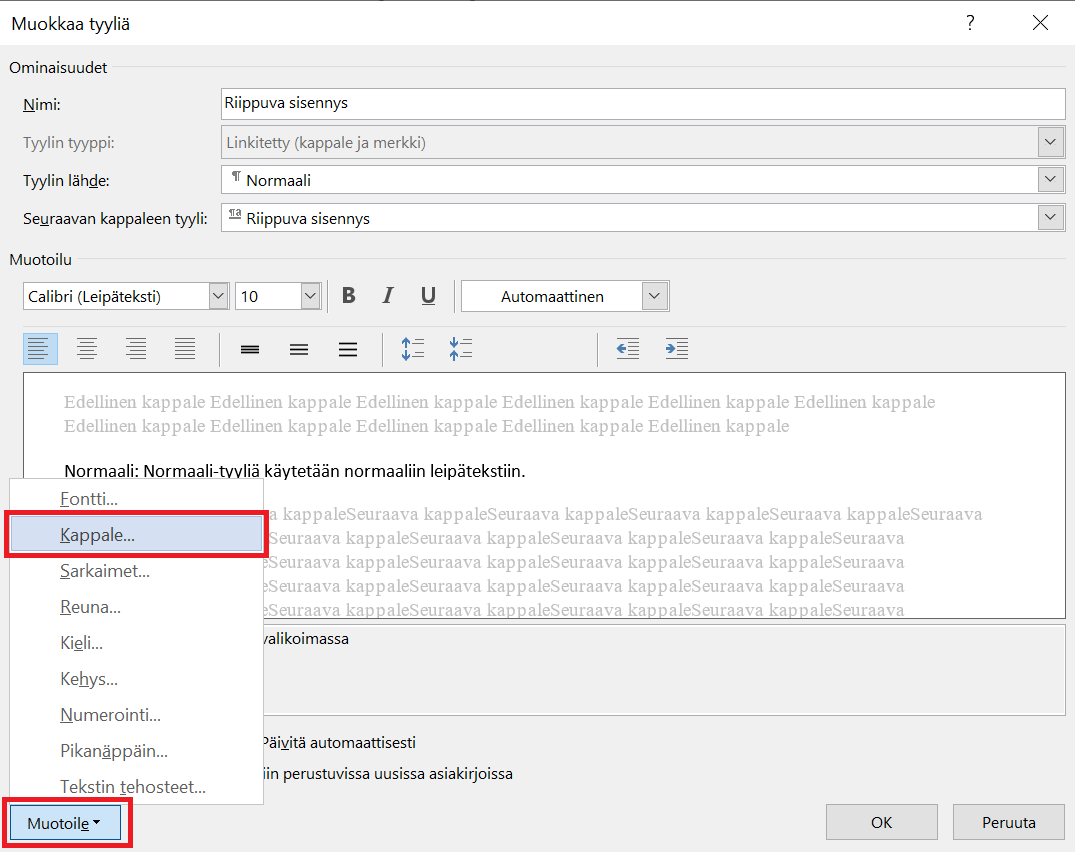Toggle Underline formatting button
The width and height of the screenshot is (1075, 852).
(428, 296)
